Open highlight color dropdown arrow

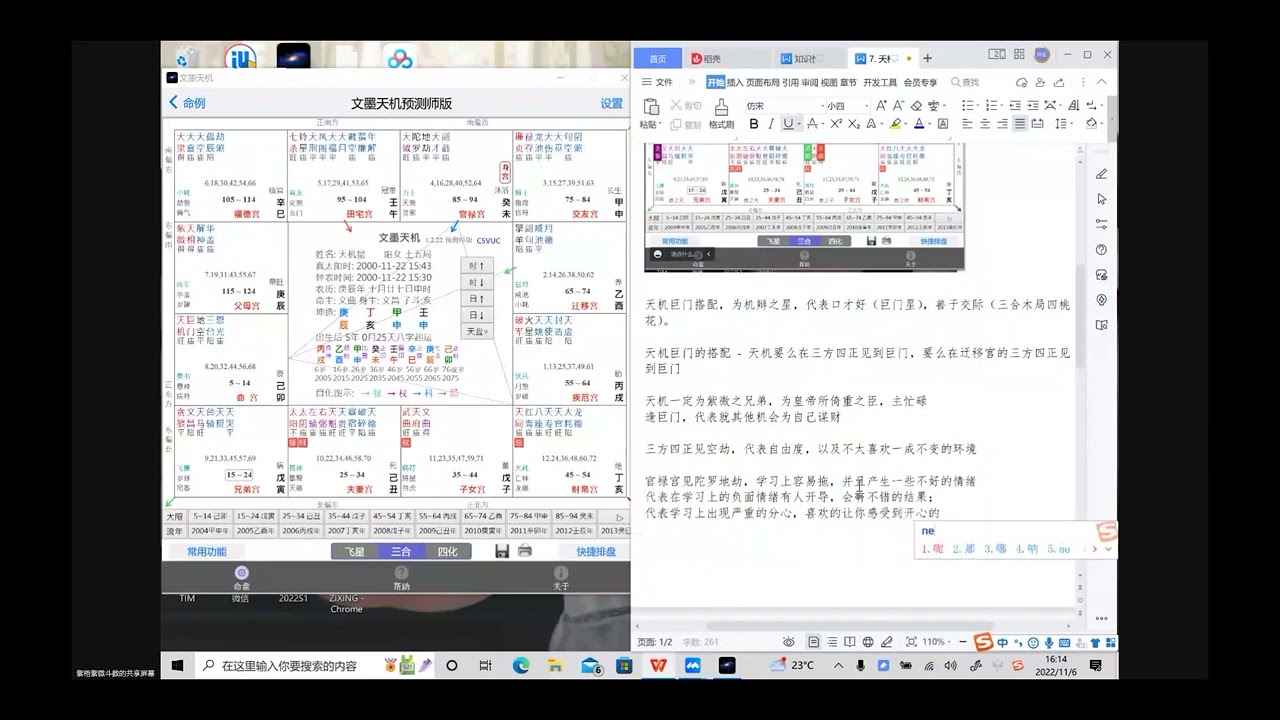[x=905, y=124]
